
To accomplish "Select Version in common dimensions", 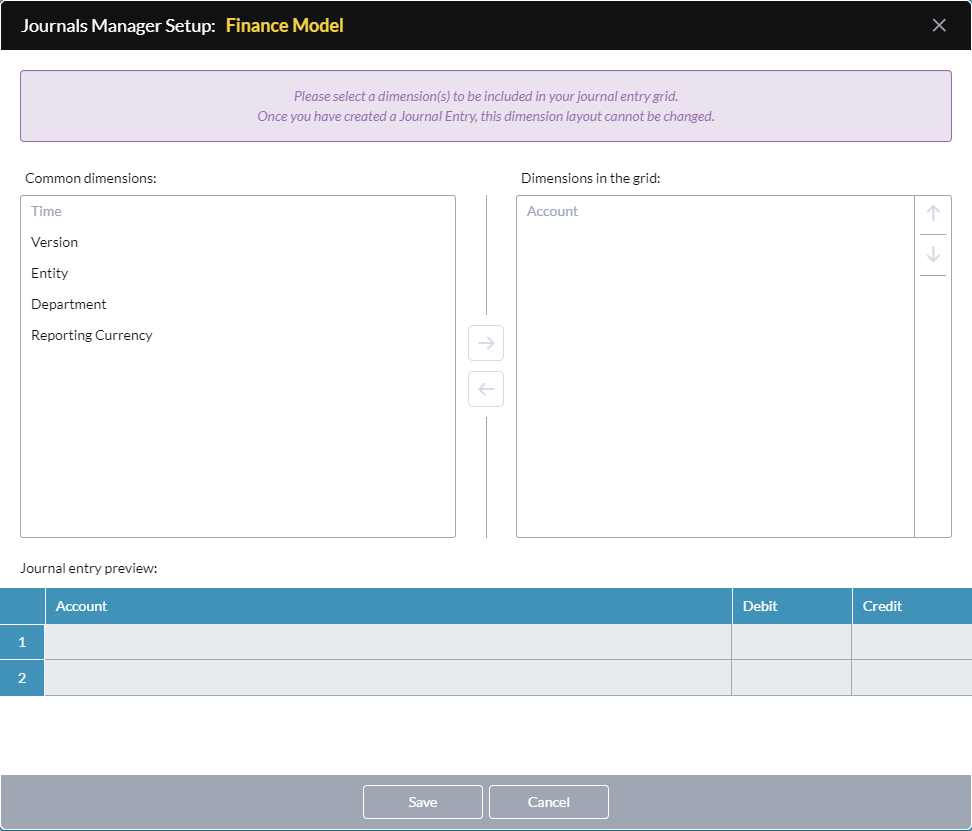I will (238, 242).
